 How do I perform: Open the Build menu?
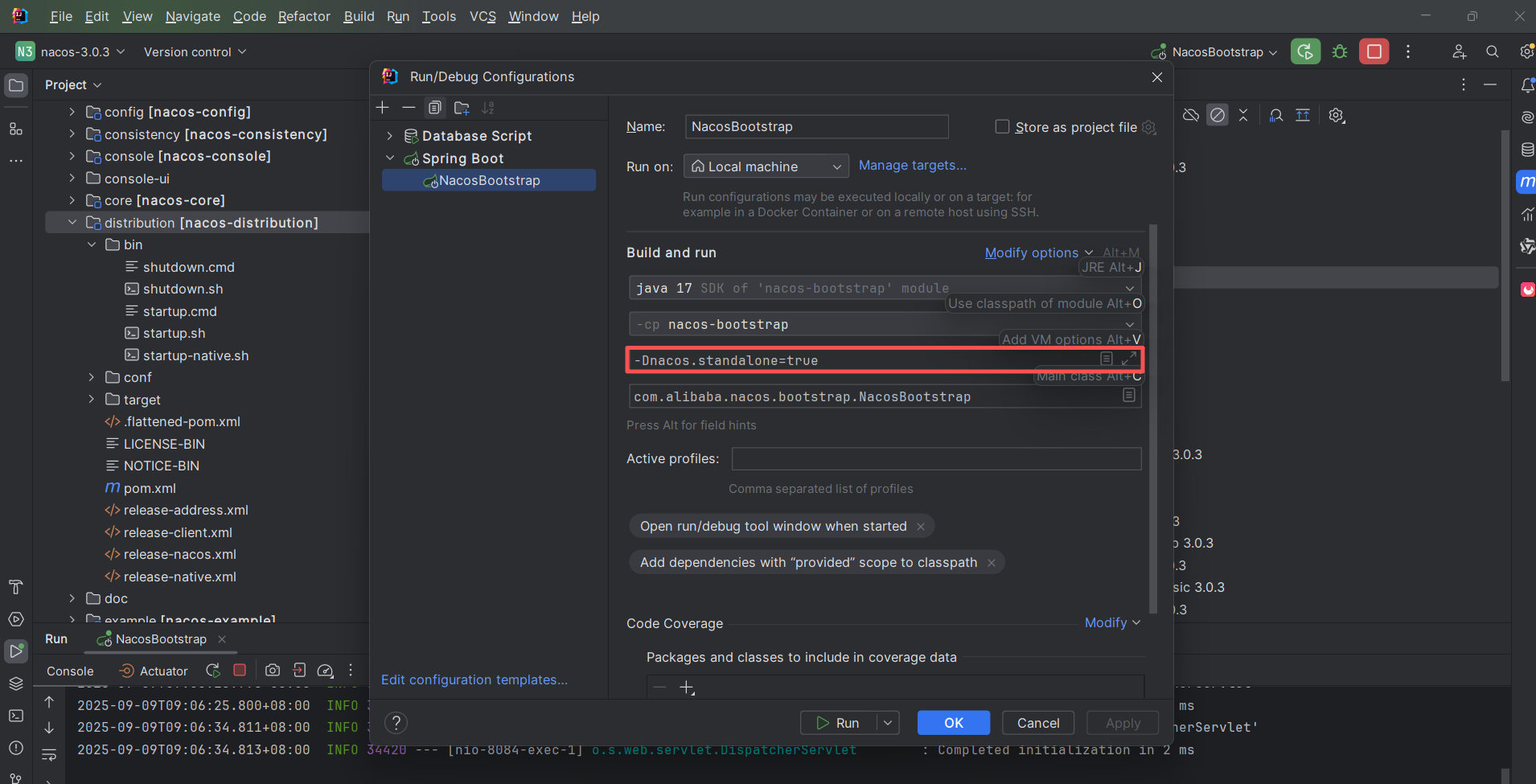[359, 16]
